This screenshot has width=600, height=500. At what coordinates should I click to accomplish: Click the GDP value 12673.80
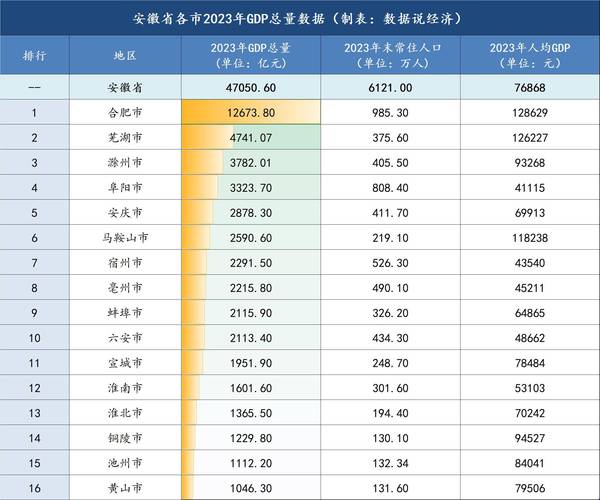click(251, 113)
